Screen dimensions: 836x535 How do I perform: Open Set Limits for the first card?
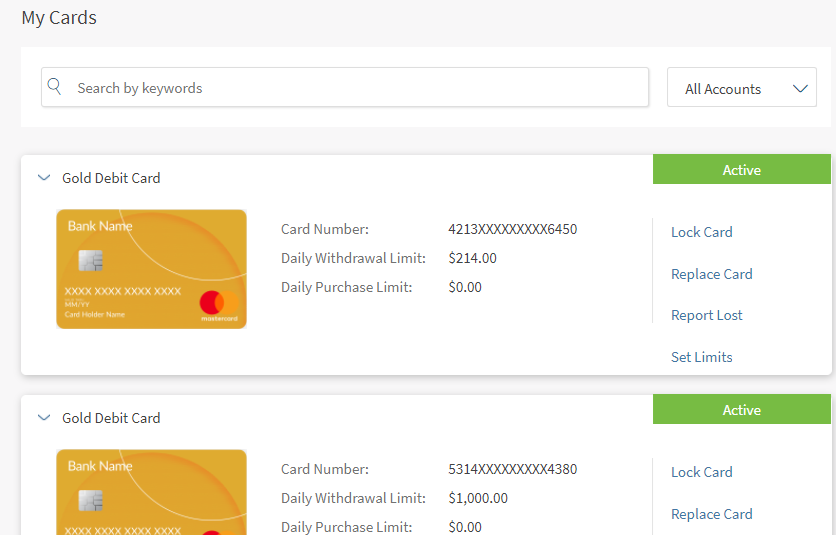point(701,357)
